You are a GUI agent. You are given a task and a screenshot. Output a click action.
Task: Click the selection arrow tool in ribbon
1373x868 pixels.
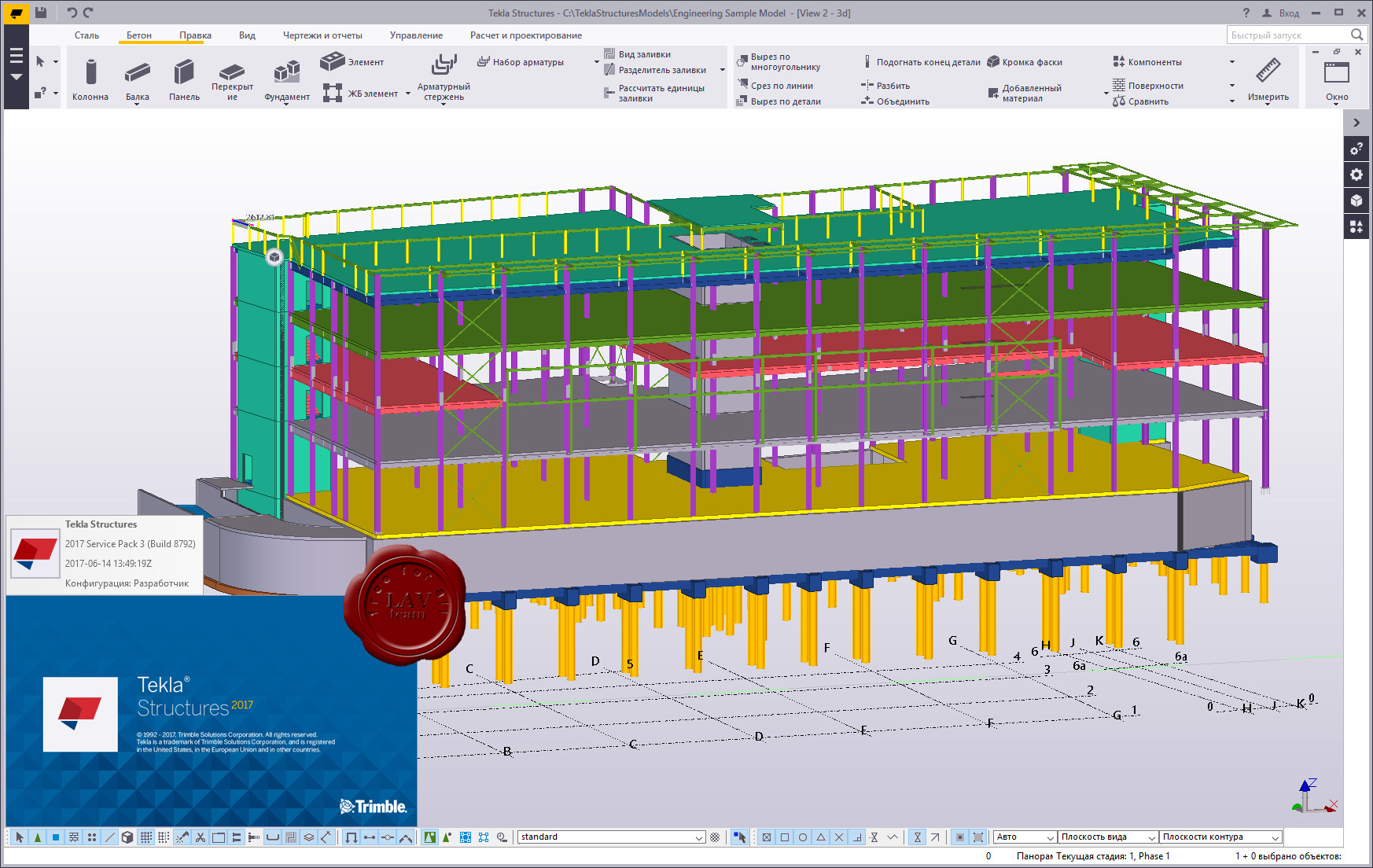pos(40,61)
